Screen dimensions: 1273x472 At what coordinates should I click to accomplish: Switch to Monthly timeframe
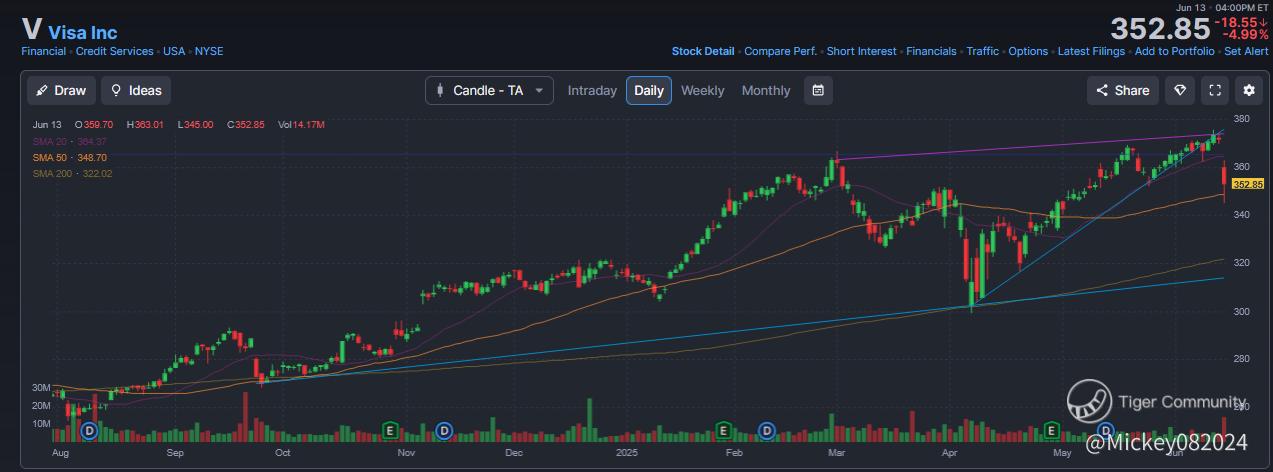point(766,90)
